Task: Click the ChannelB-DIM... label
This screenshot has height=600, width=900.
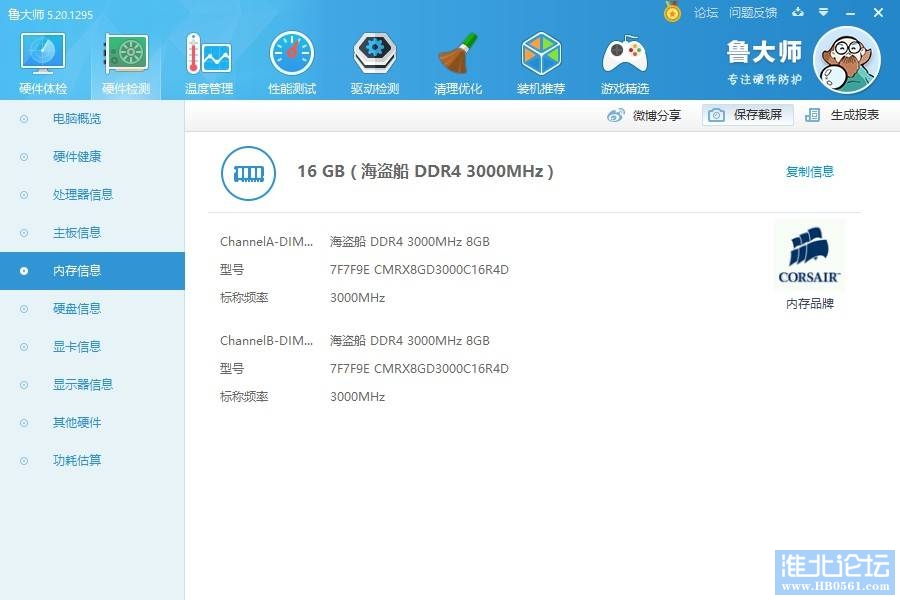Action: (266, 340)
